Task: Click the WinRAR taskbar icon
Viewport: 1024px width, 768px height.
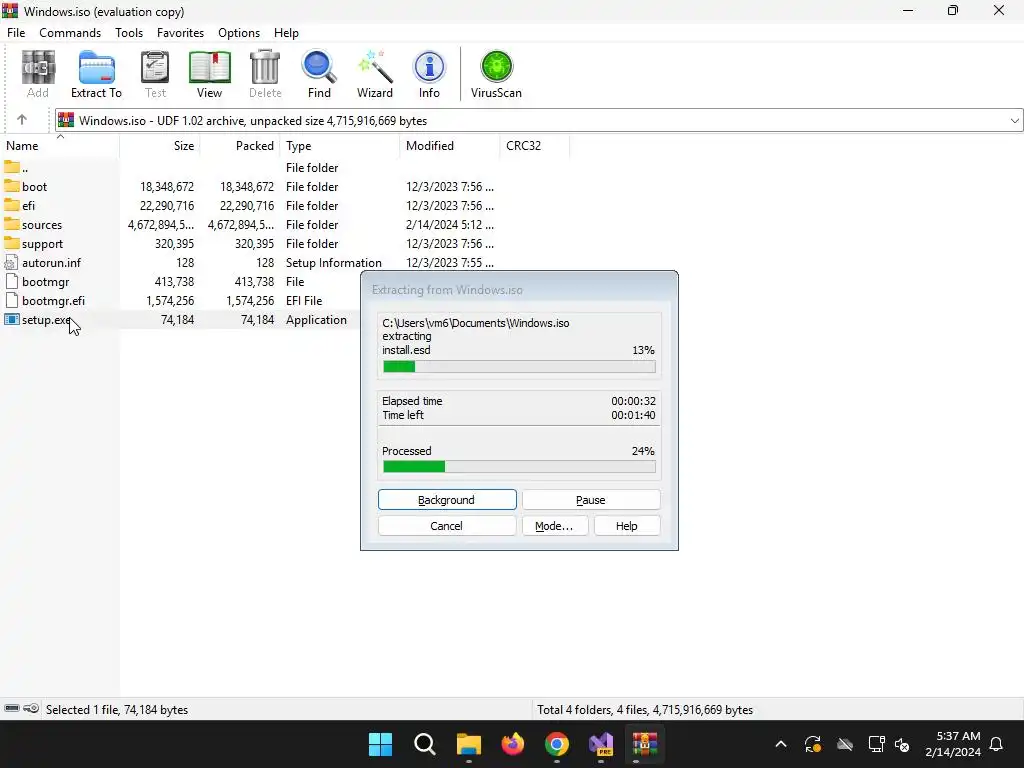Action: [645, 744]
